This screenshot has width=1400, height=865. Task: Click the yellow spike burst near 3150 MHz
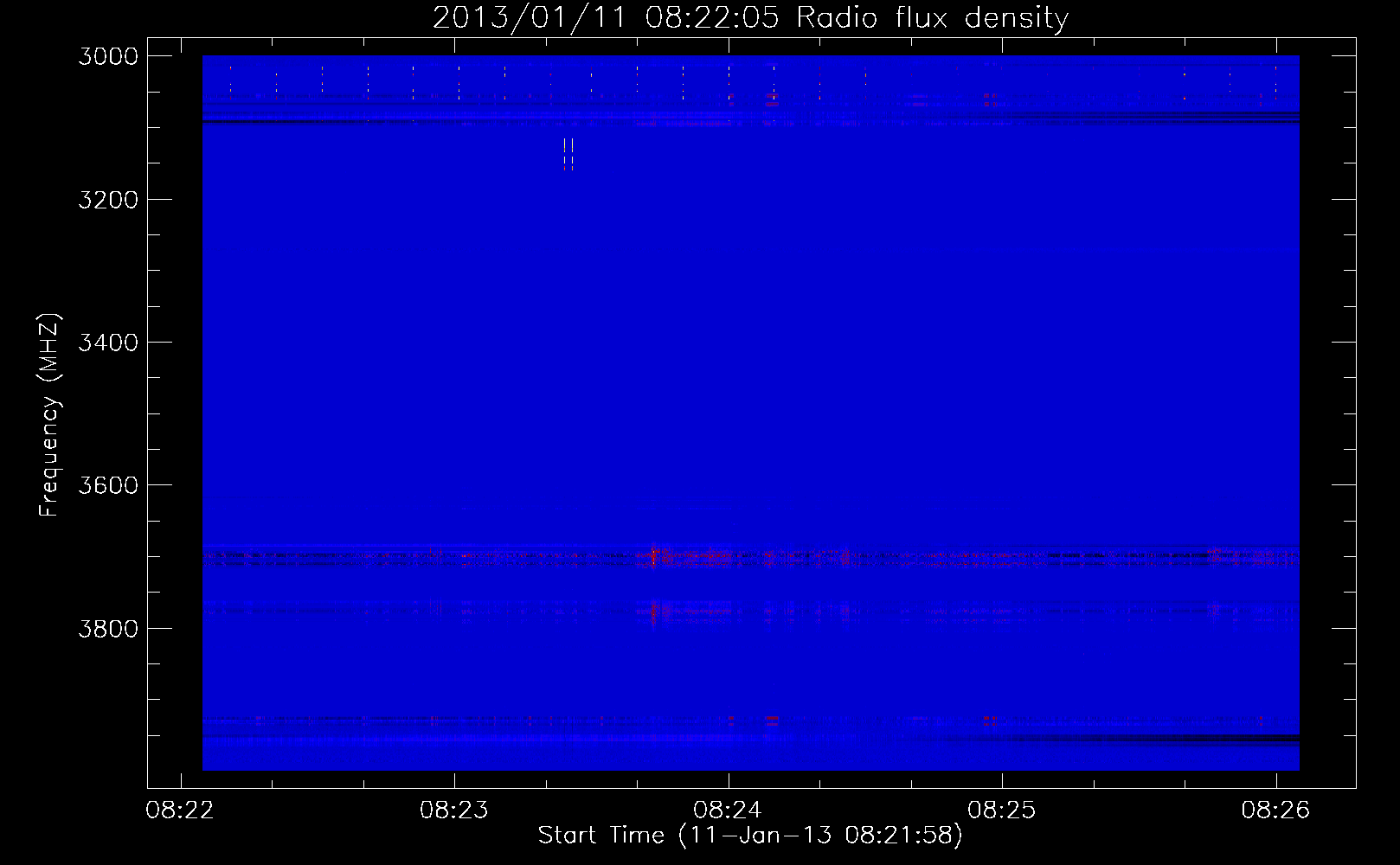tap(568, 154)
